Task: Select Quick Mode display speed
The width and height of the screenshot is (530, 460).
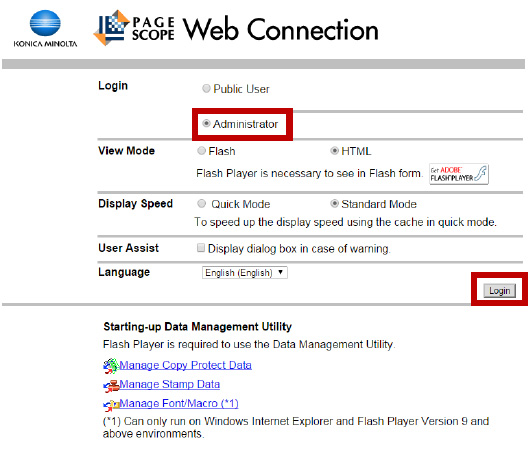Action: [201, 203]
